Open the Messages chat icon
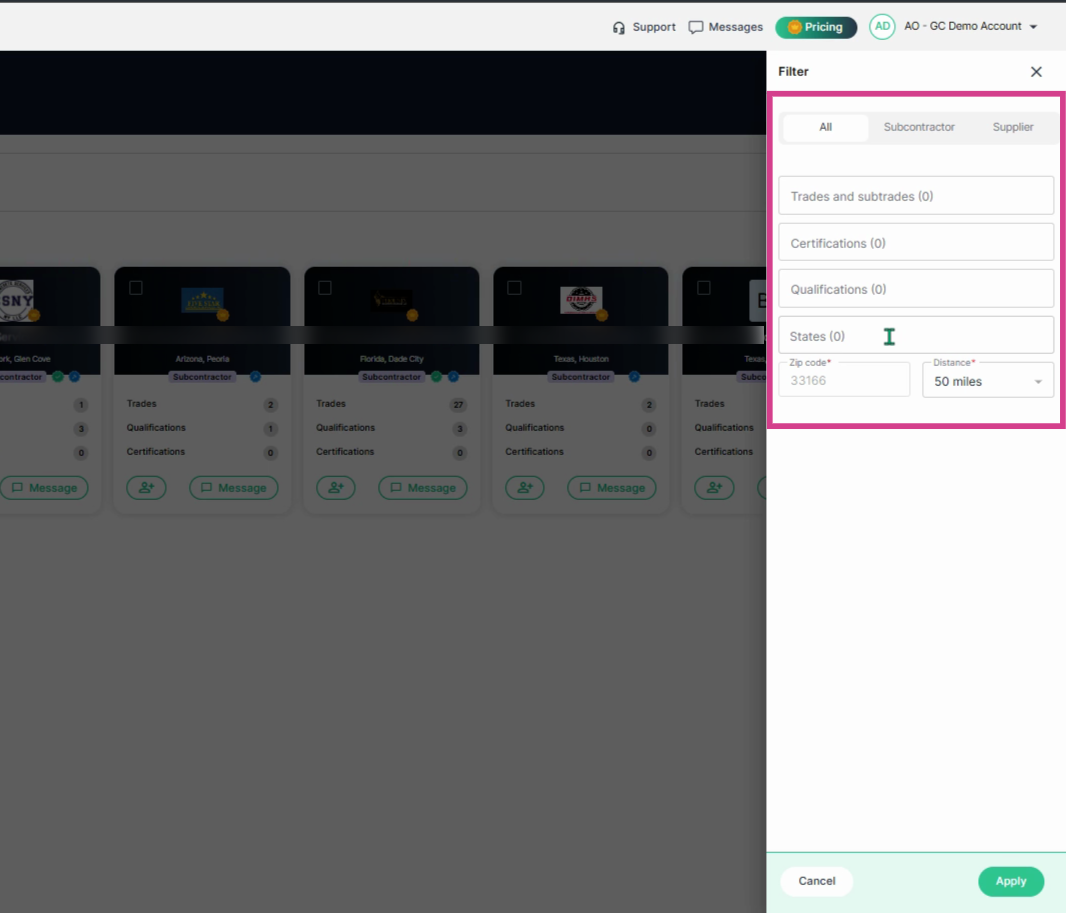The height and width of the screenshot is (913, 1066). (x=695, y=27)
